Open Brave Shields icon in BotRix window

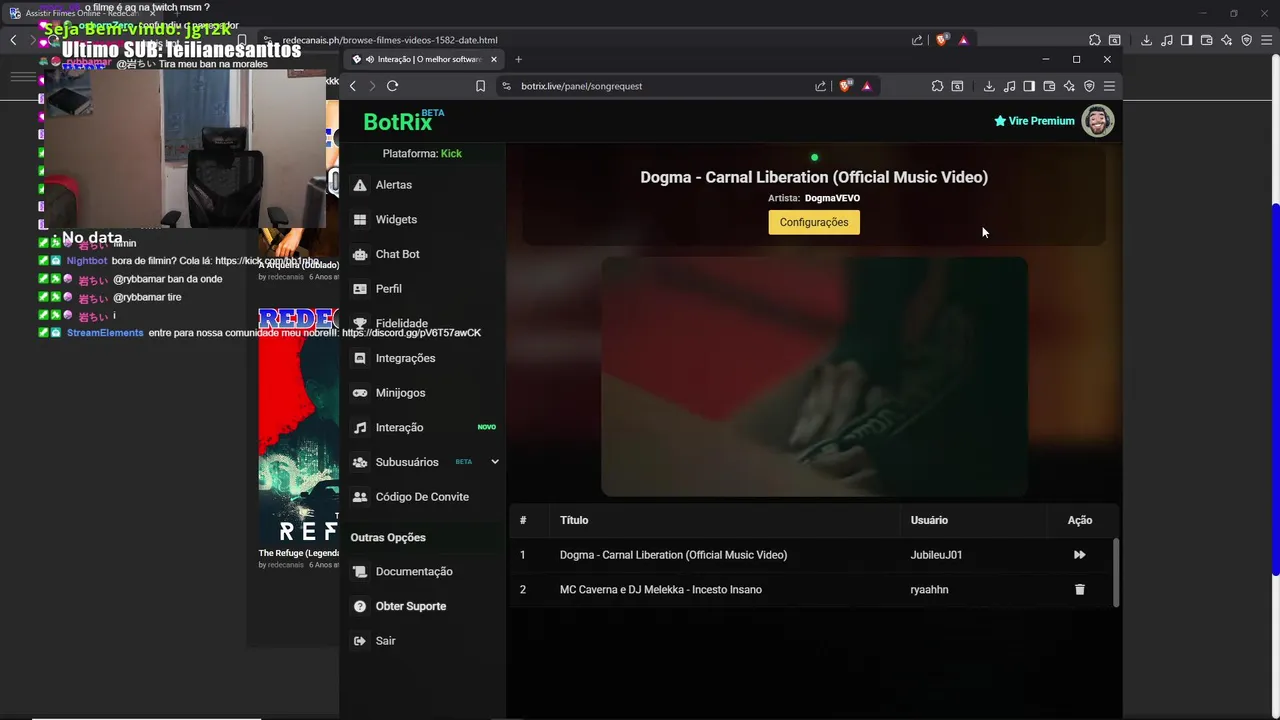[x=845, y=86]
